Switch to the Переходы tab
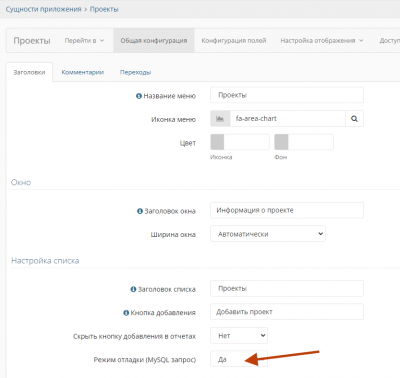400x378 pixels. coord(135,72)
